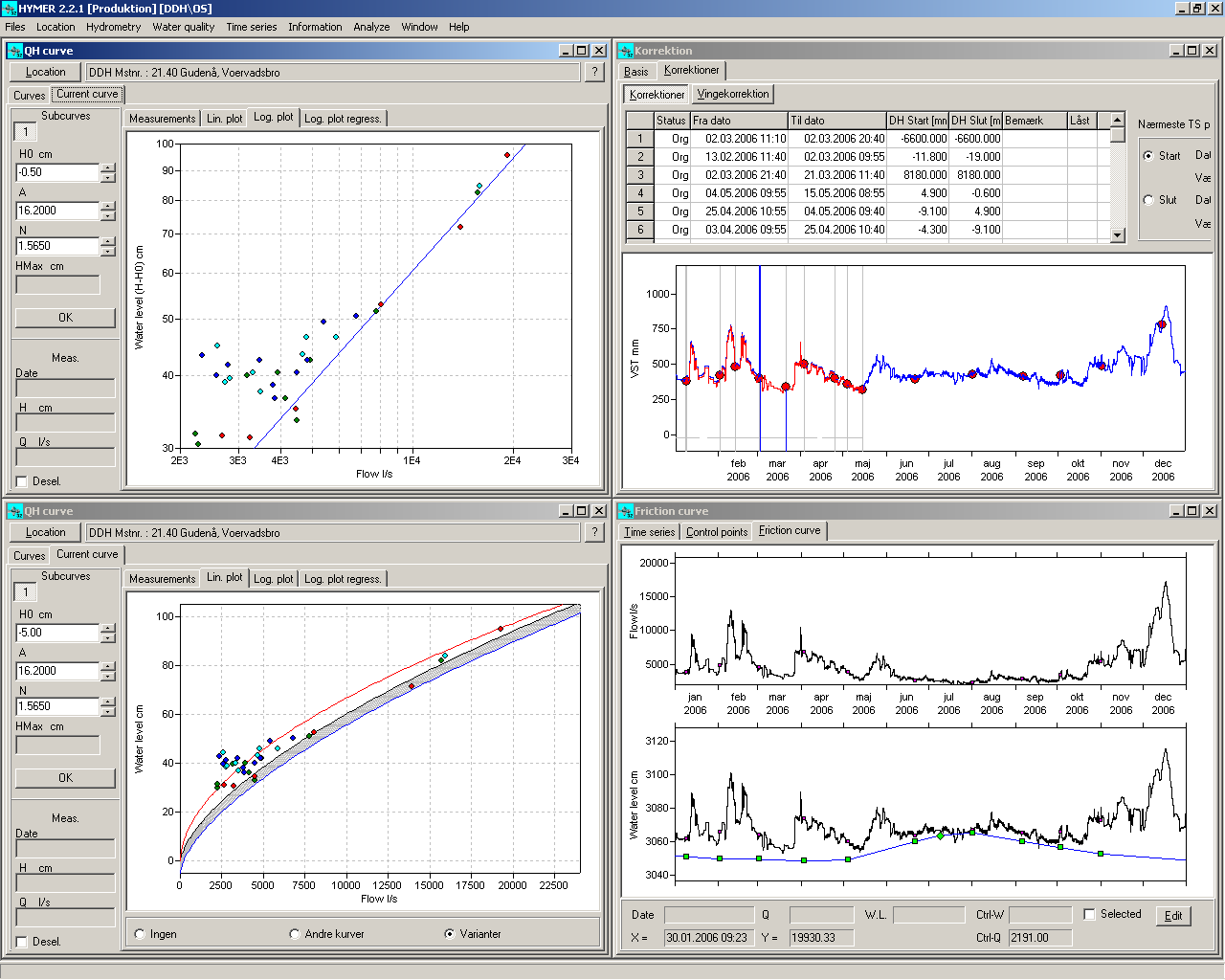Enable the Selected checkbox in Friction curve
Screen dimensions: 1225x980
(1089, 914)
